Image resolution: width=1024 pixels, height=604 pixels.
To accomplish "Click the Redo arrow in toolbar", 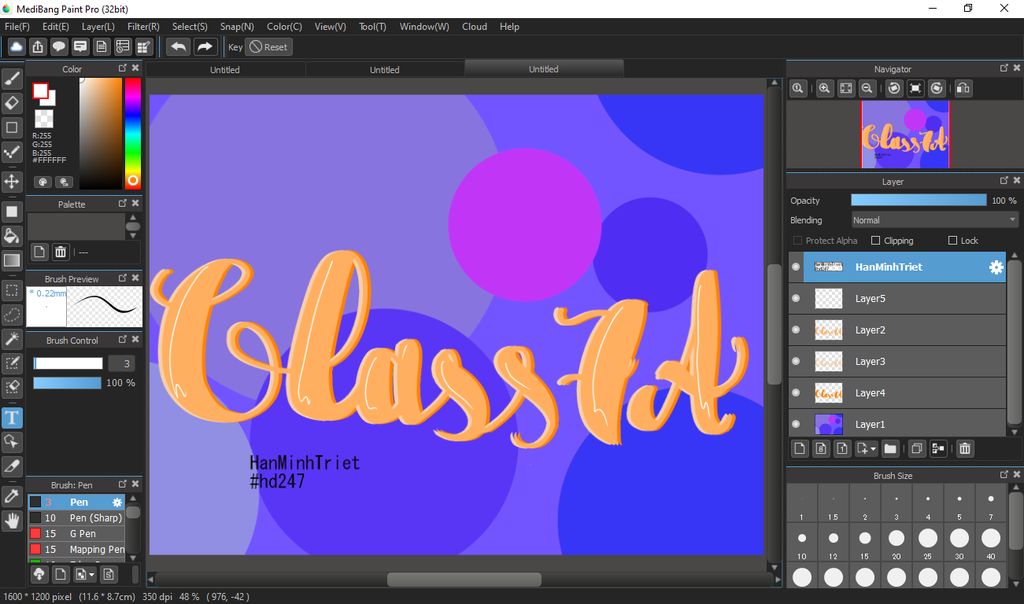I will 204,47.
